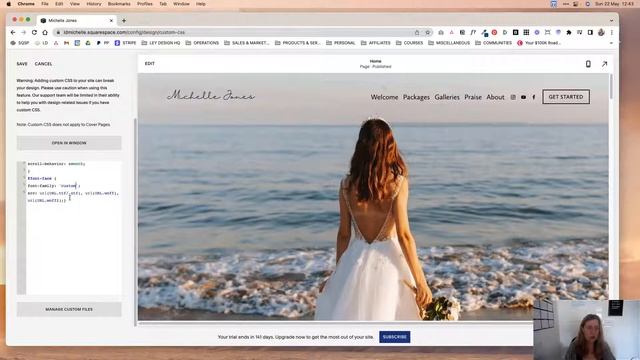Go back to the previous page
This screenshot has width=640, height=360.
[x=13, y=32]
